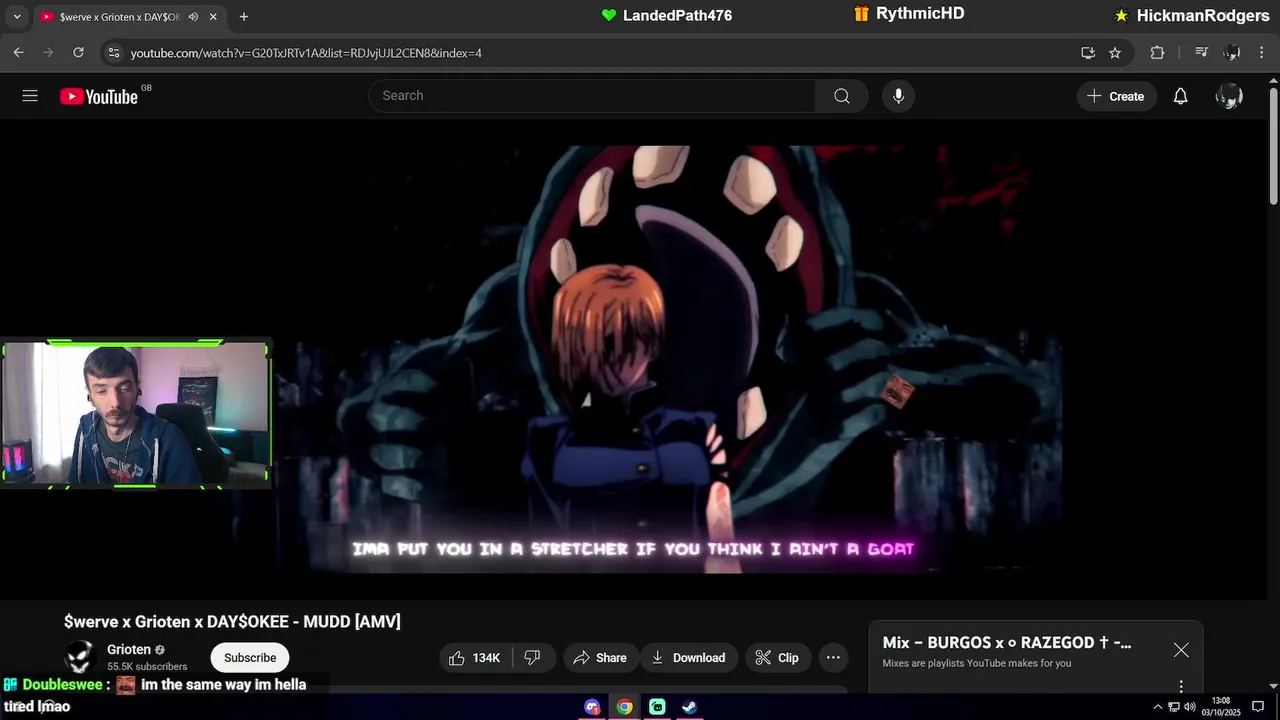1280x720 pixels.
Task: Open the notifications bell
Action: (1180, 96)
